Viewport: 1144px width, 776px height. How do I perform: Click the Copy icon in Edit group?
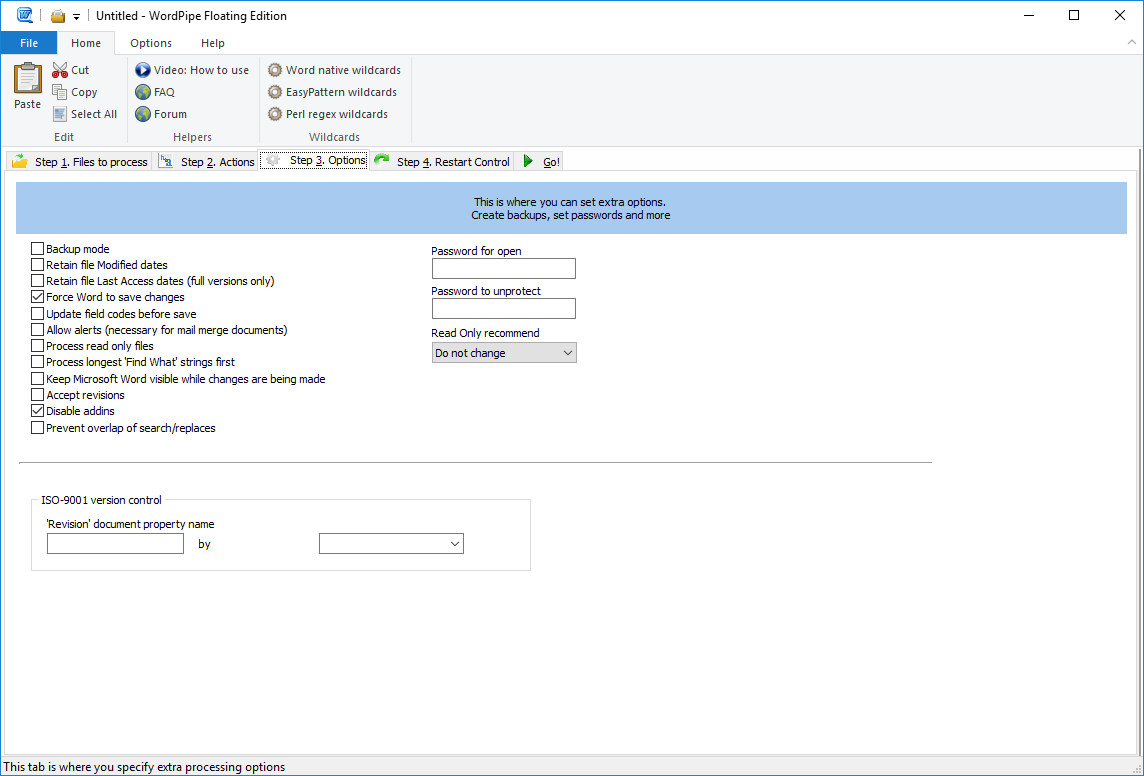pos(60,92)
